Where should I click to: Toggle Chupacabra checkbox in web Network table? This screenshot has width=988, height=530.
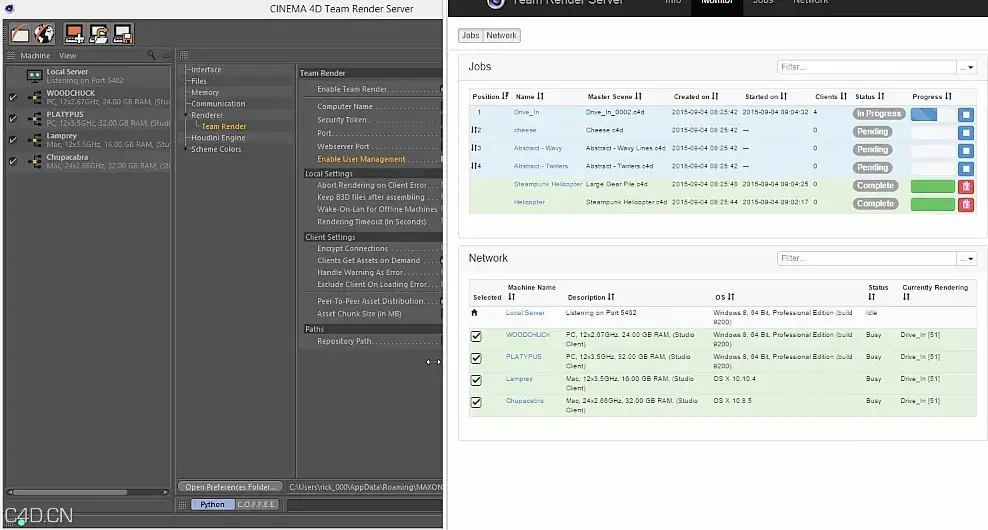[x=476, y=402]
